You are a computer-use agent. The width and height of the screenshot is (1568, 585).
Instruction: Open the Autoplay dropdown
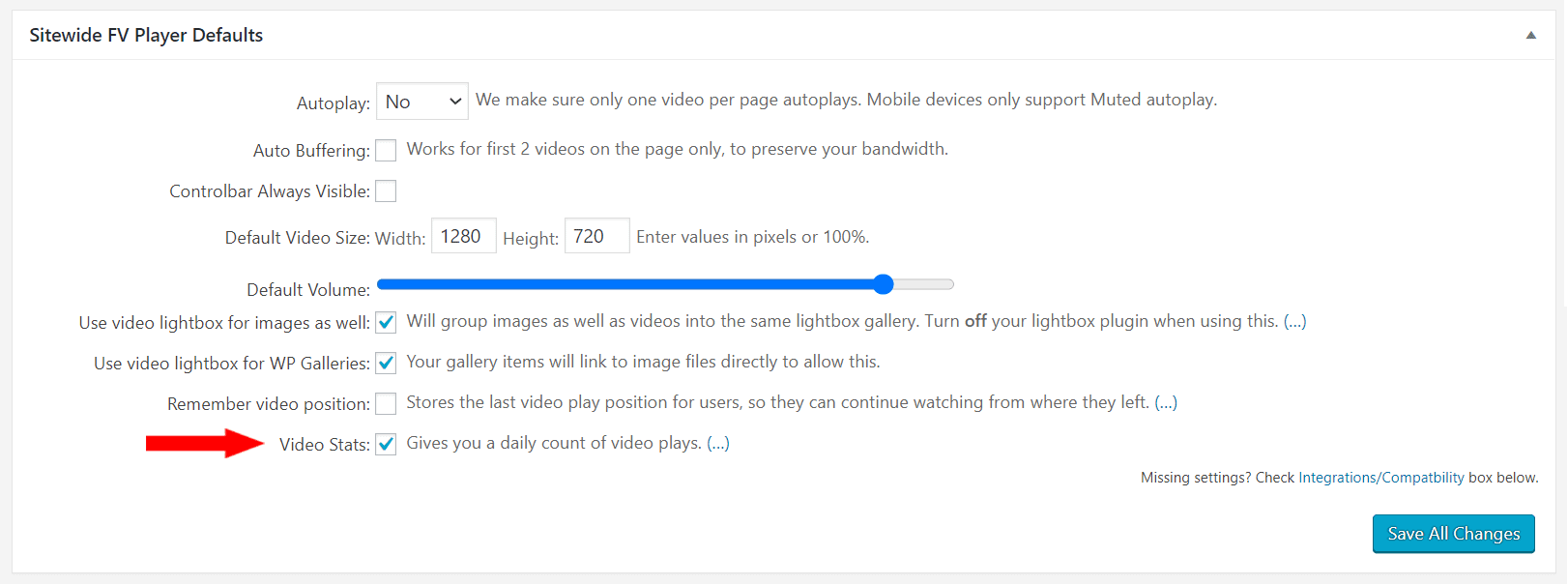pos(421,102)
